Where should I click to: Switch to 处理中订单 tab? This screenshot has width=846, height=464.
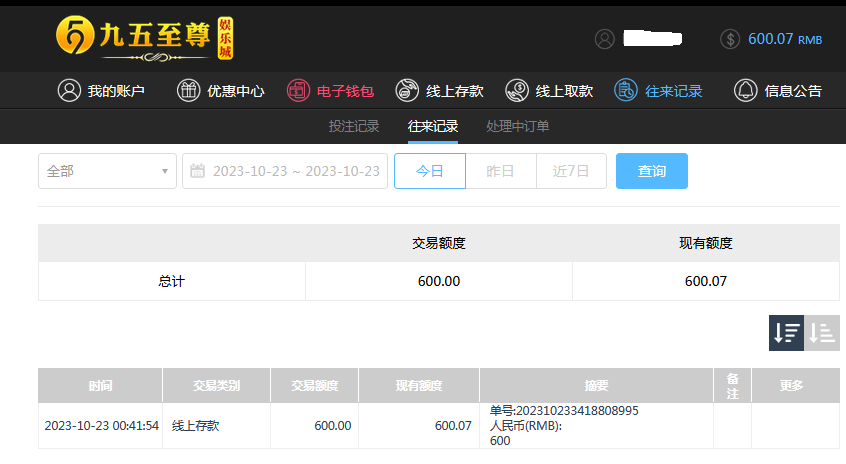517,126
